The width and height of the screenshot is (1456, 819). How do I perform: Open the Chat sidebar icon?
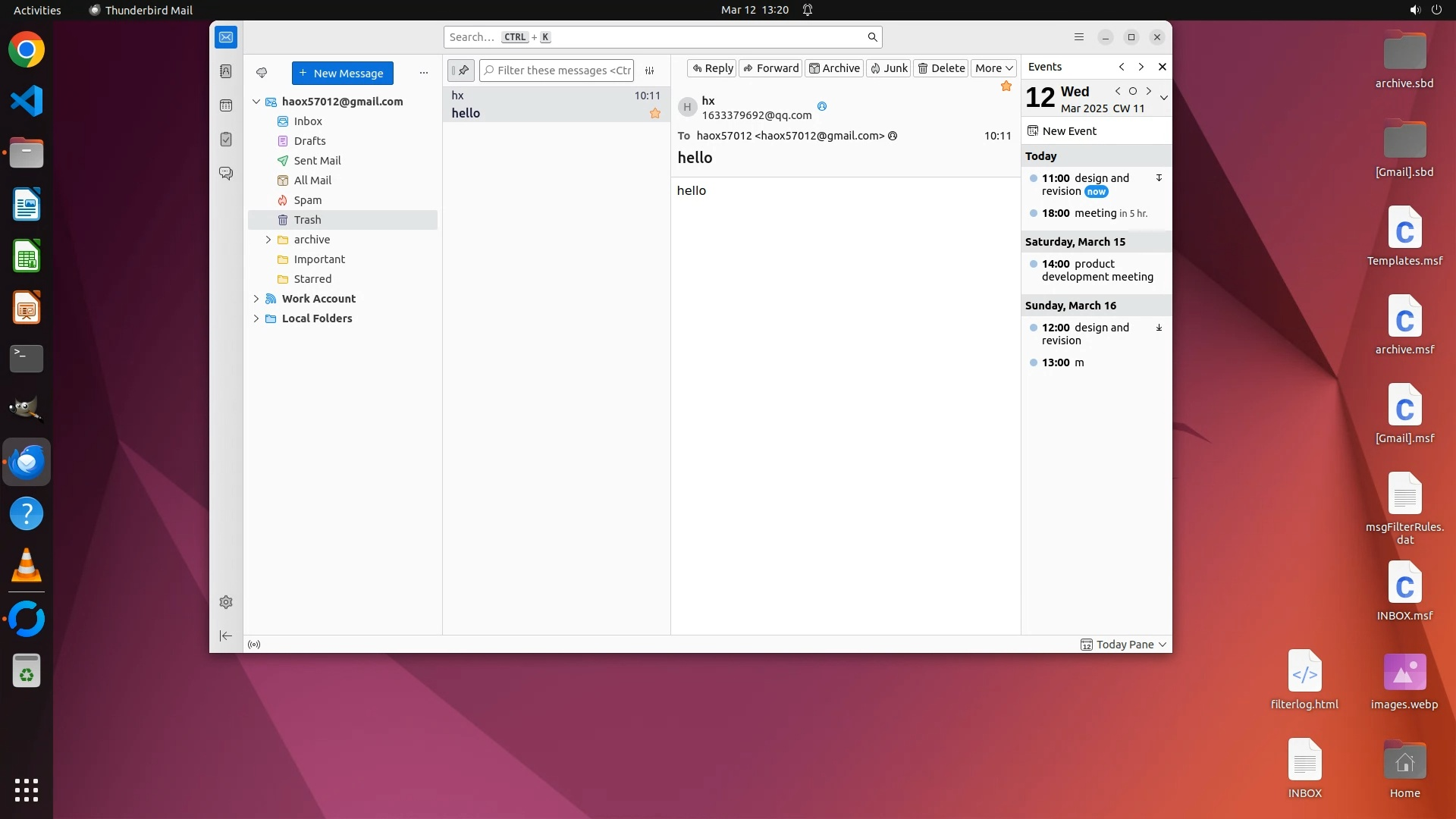pyautogui.click(x=226, y=174)
